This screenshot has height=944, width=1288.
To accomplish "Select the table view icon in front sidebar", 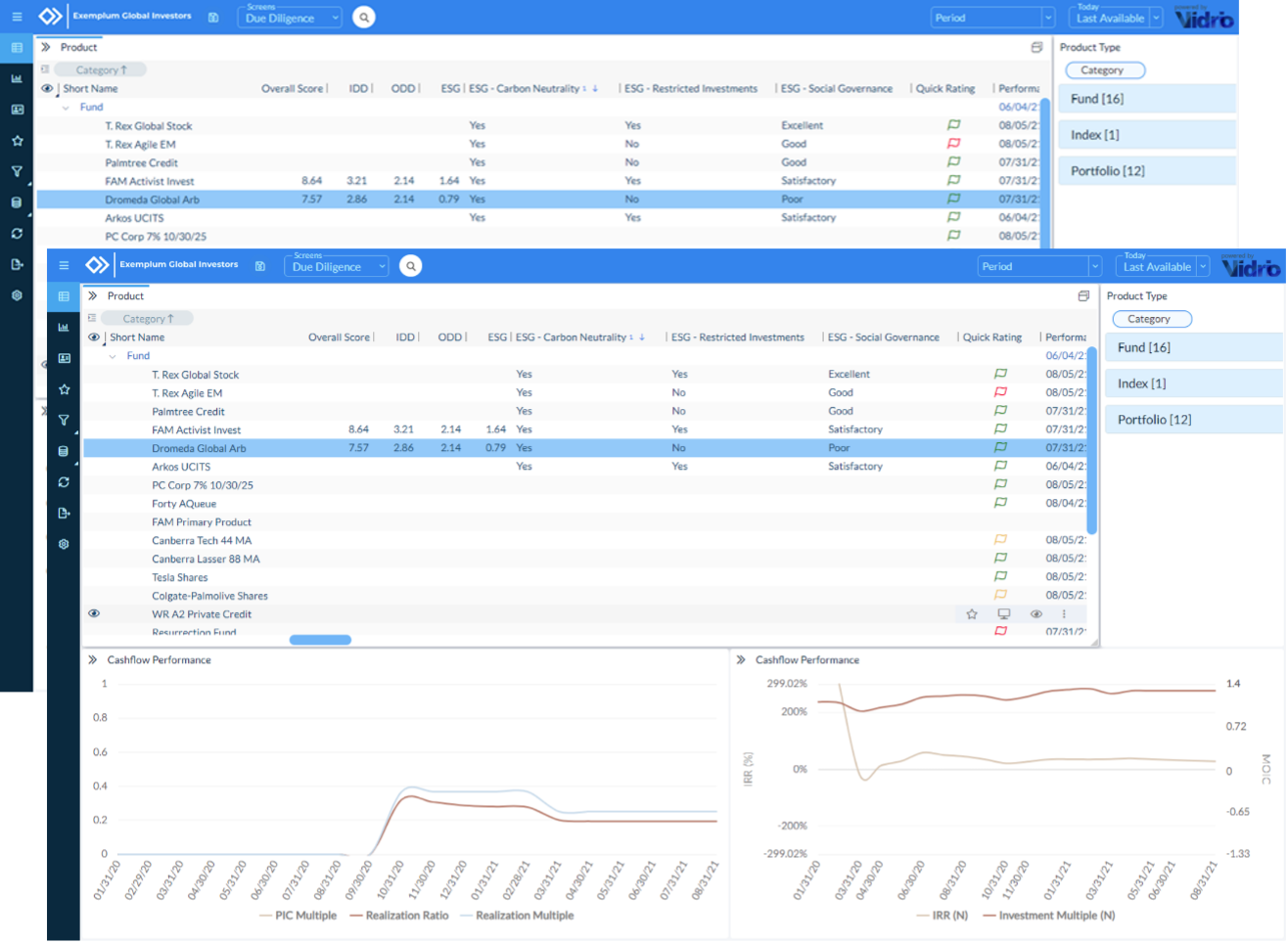I will [x=64, y=296].
